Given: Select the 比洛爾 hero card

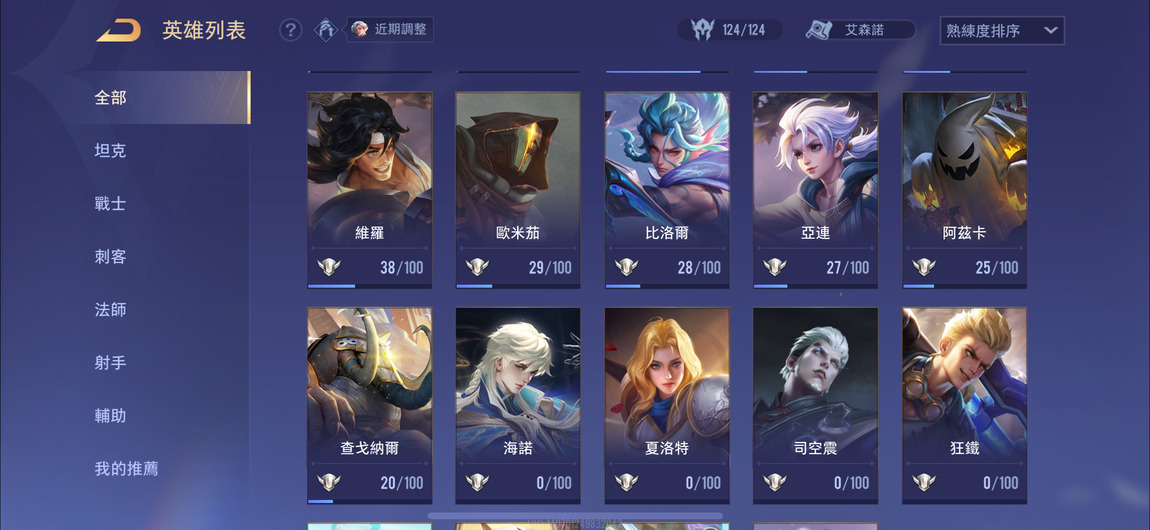Looking at the screenshot, I should (x=667, y=190).
